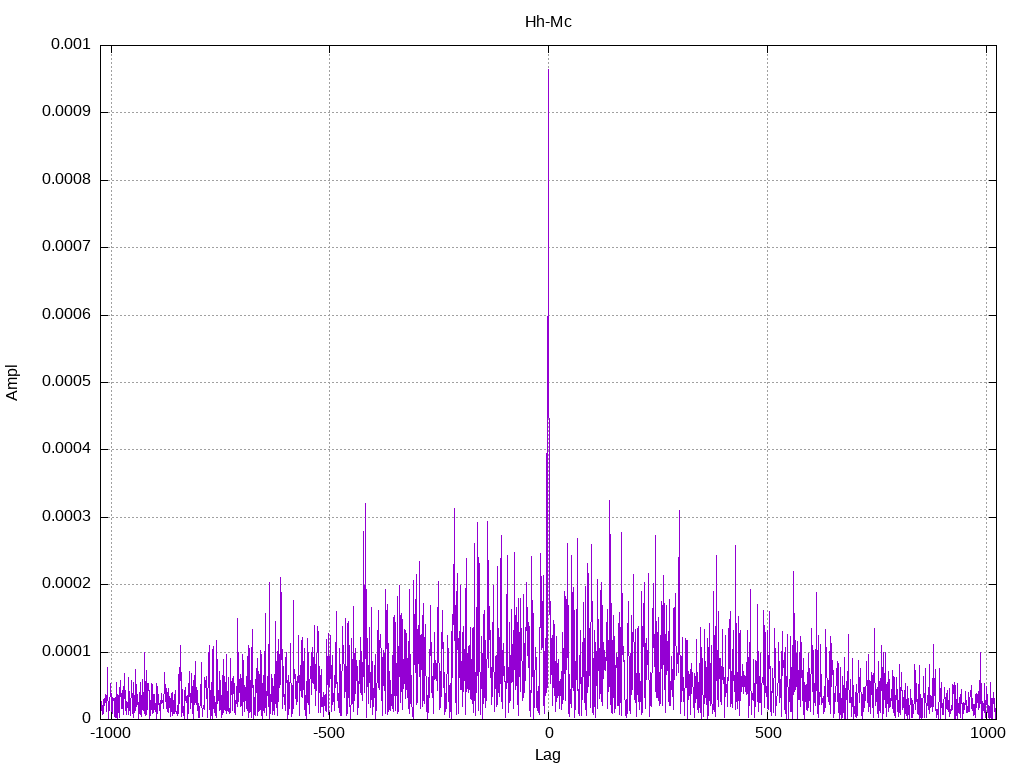Screen dimensions: 1024x768
Task: Click the 0 x-axis tick label
Action: (548, 734)
